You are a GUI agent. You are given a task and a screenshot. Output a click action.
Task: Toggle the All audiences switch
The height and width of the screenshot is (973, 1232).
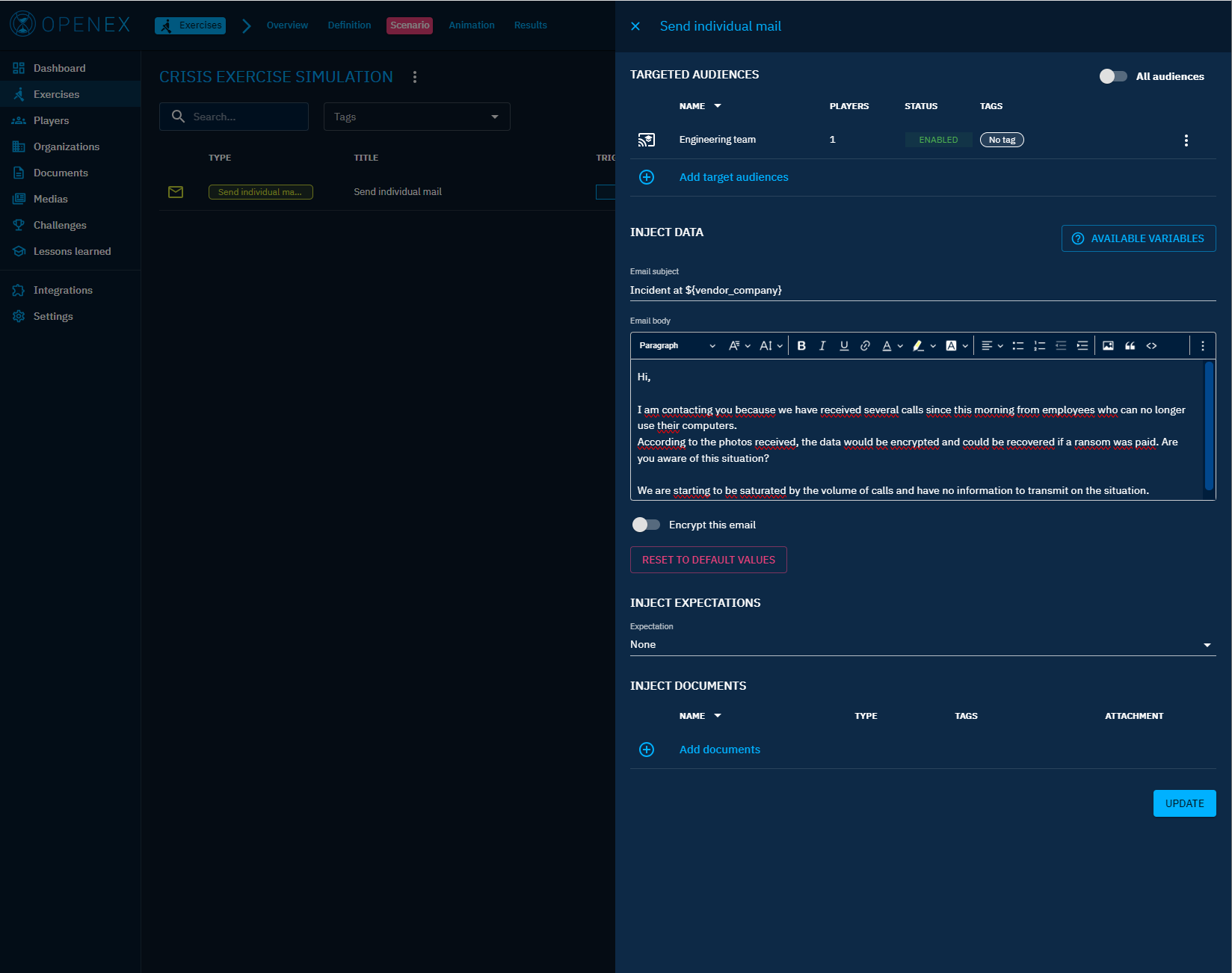tap(1112, 76)
